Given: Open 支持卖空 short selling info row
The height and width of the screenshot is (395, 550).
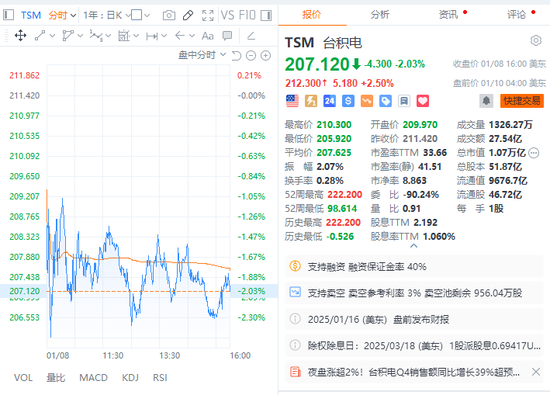Looking at the screenshot, I should tap(414, 293).
